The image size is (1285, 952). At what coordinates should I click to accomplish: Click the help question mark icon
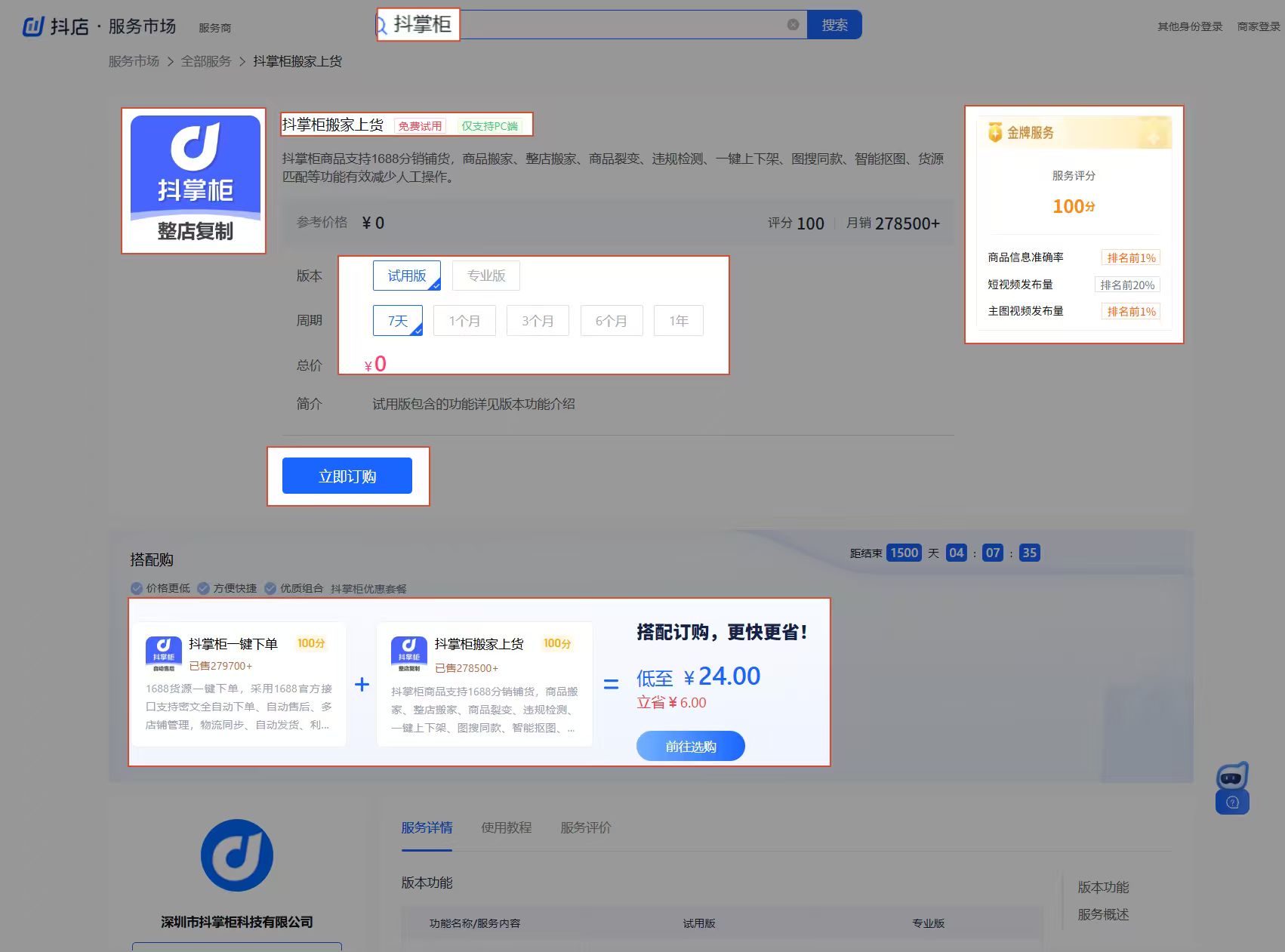[1232, 803]
